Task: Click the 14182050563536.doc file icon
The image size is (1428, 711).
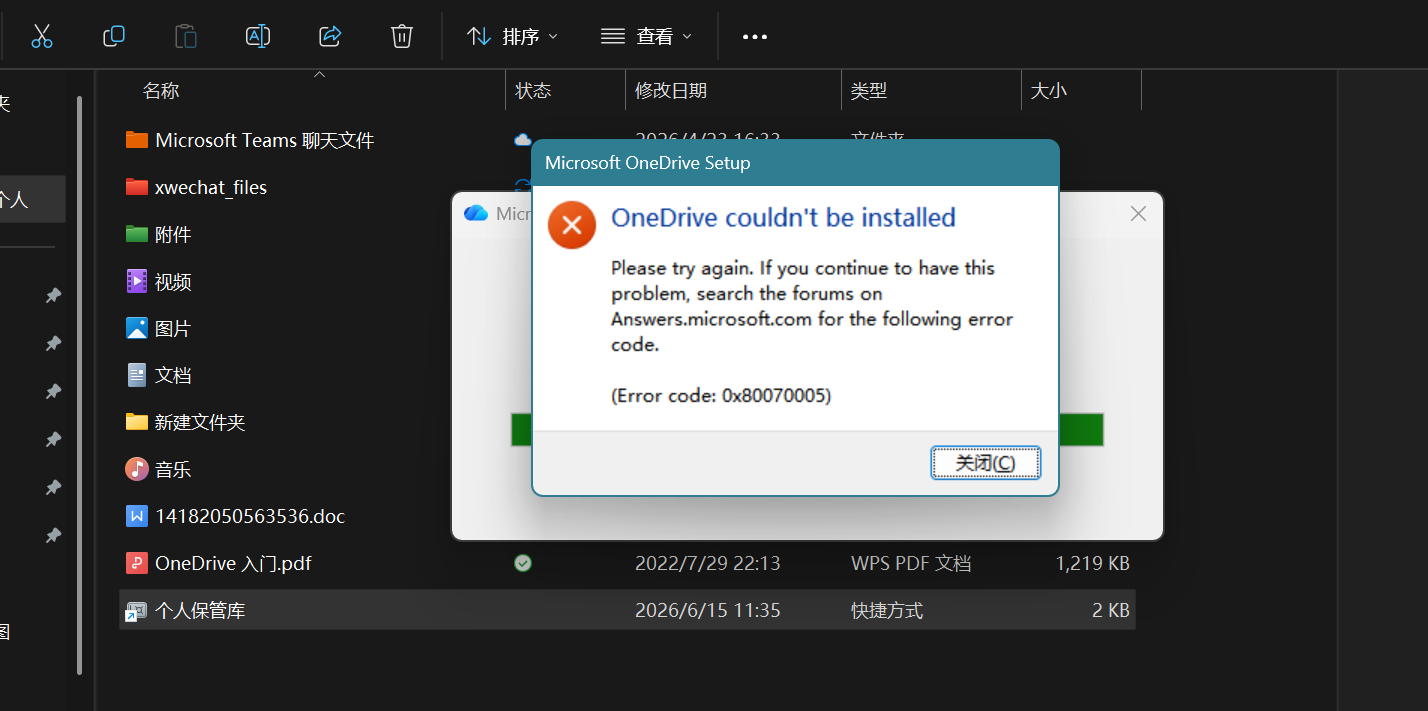Action: (x=137, y=516)
